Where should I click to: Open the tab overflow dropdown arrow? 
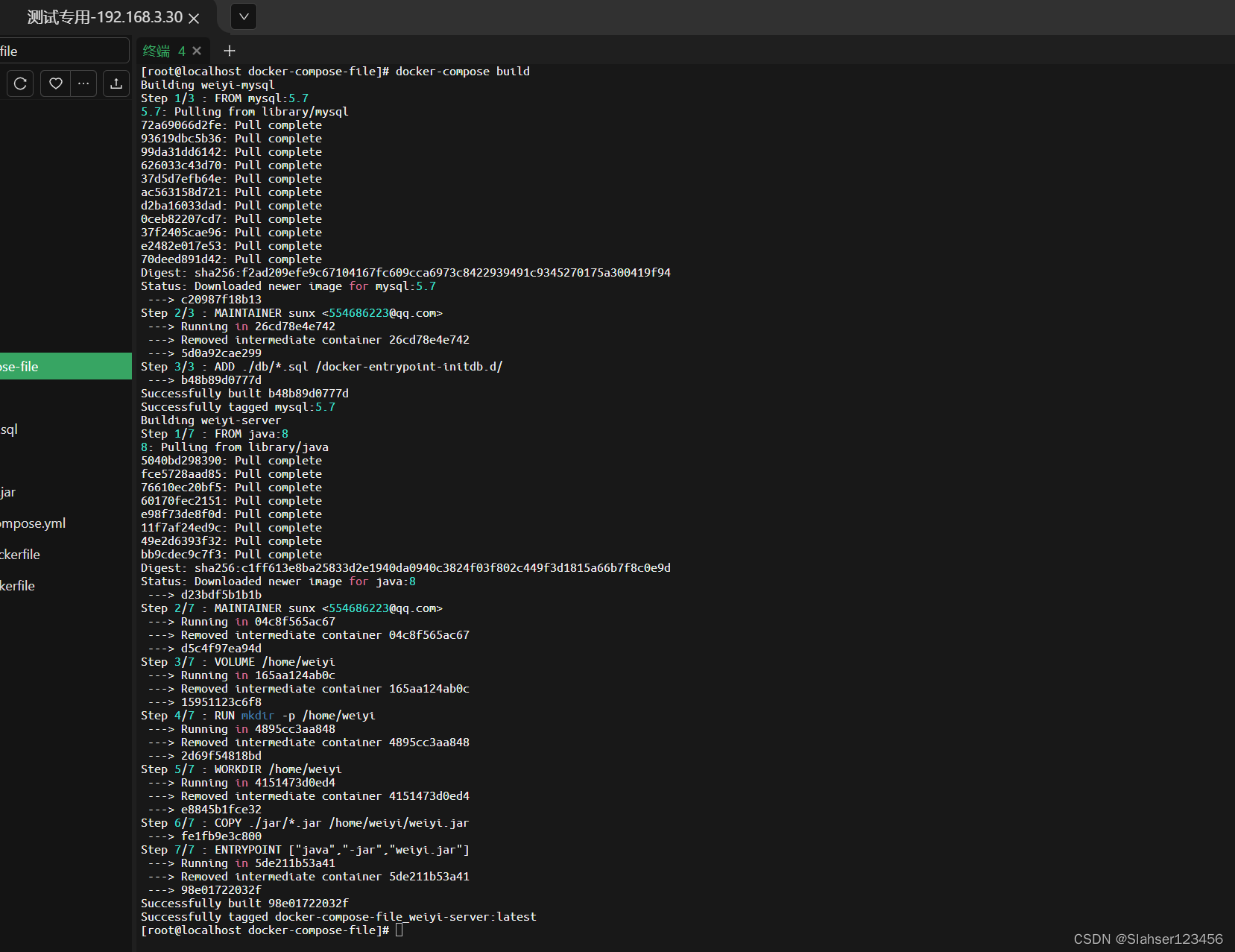pos(243,16)
